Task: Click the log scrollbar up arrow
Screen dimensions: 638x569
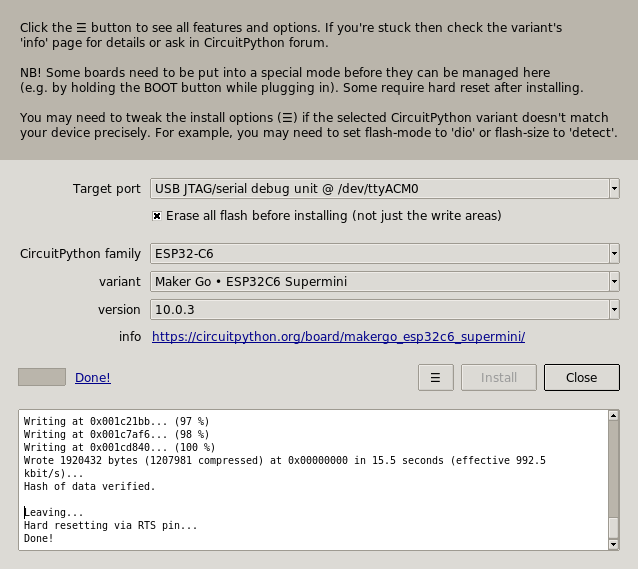Action: point(614,415)
